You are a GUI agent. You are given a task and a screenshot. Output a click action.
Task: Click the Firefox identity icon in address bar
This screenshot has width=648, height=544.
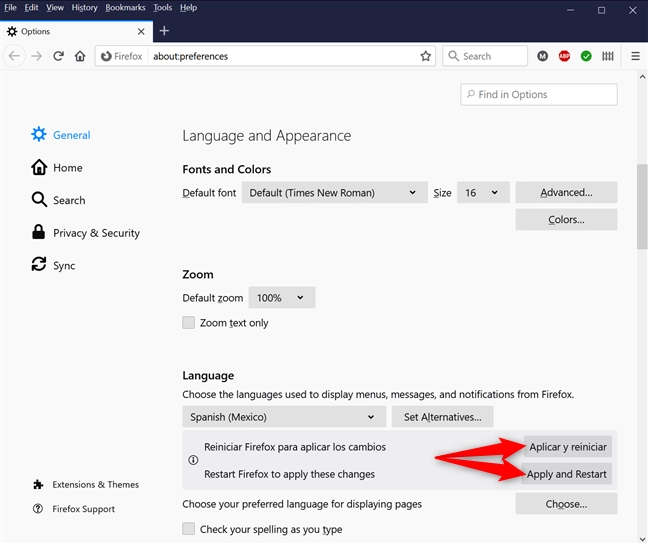(106, 56)
